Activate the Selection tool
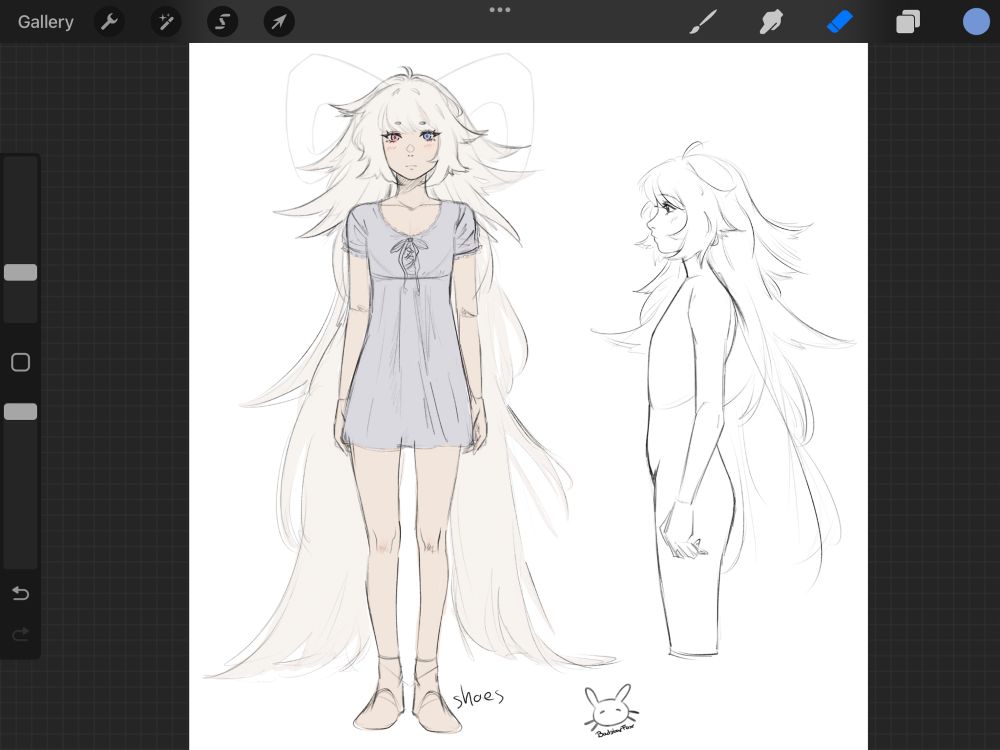Screen dimensions: 1000x750 (223, 22)
